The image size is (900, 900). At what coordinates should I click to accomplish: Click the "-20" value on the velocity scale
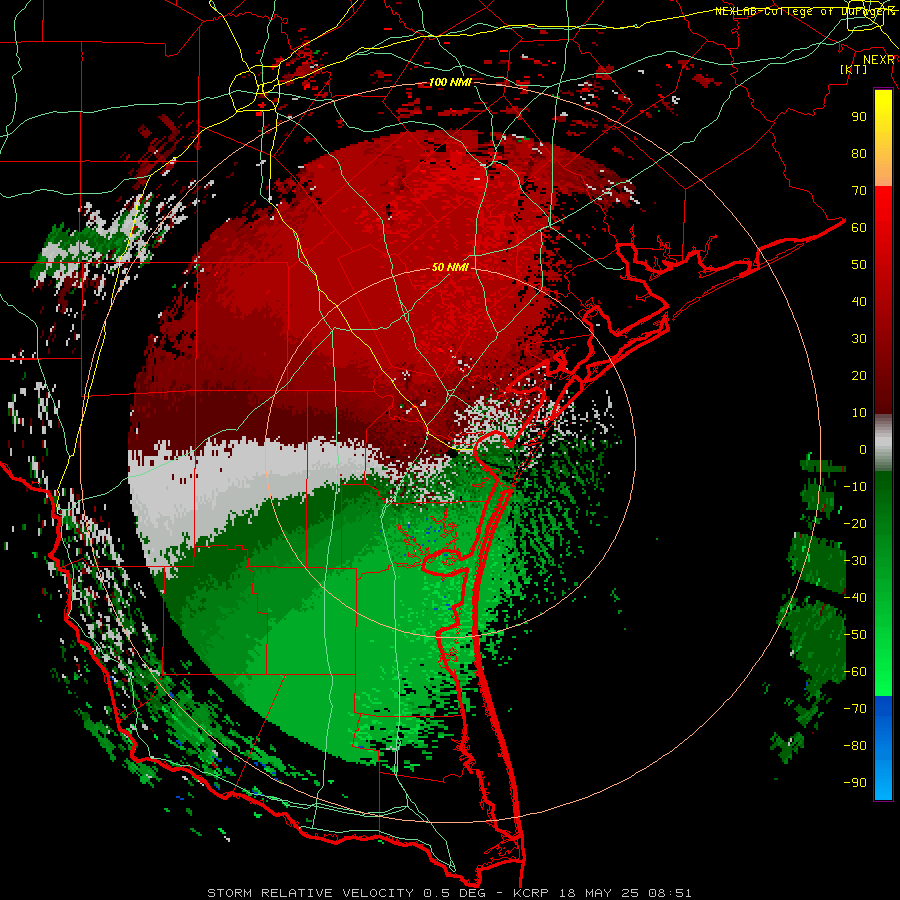coord(855,523)
